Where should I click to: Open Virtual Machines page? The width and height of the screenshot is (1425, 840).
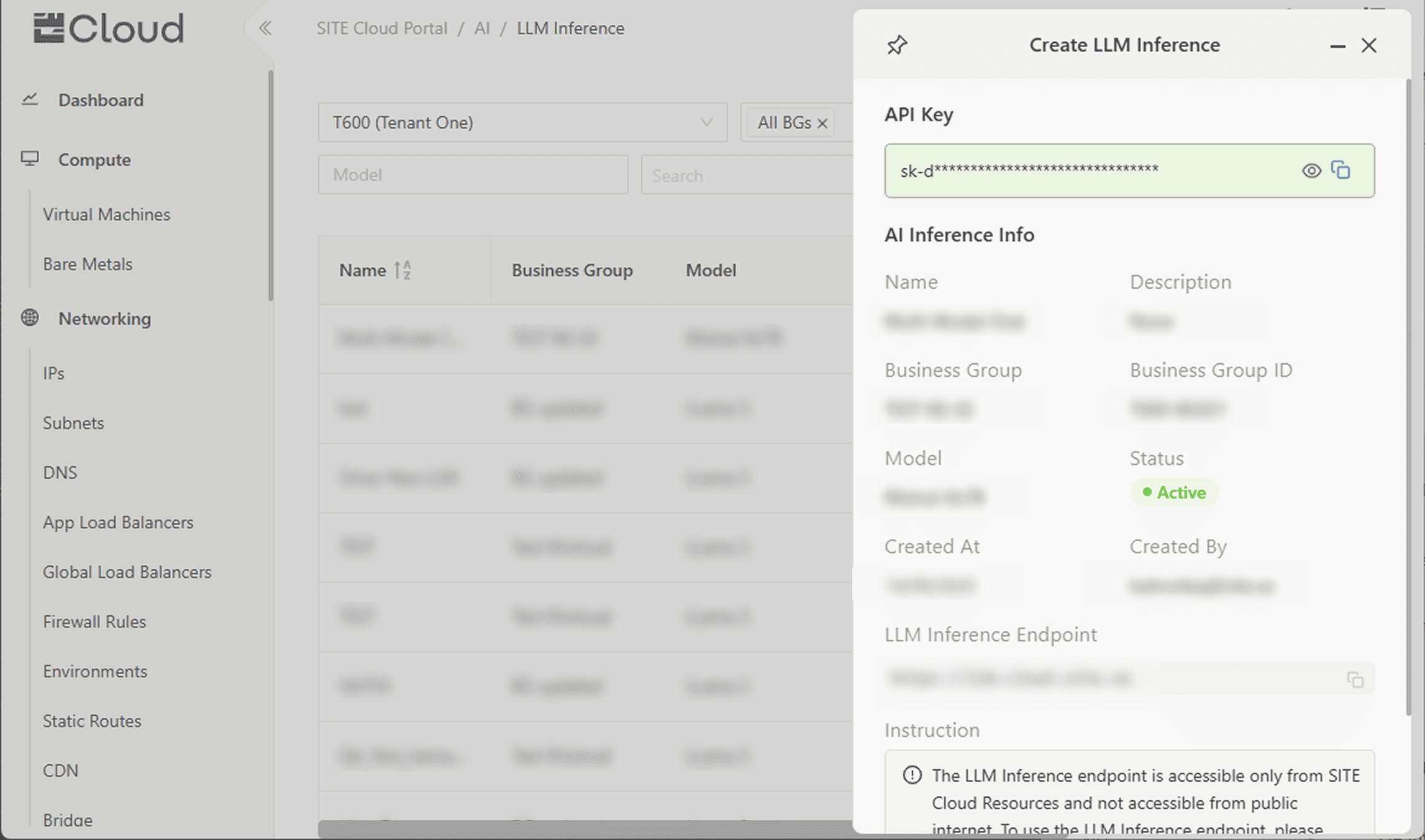[x=106, y=214]
